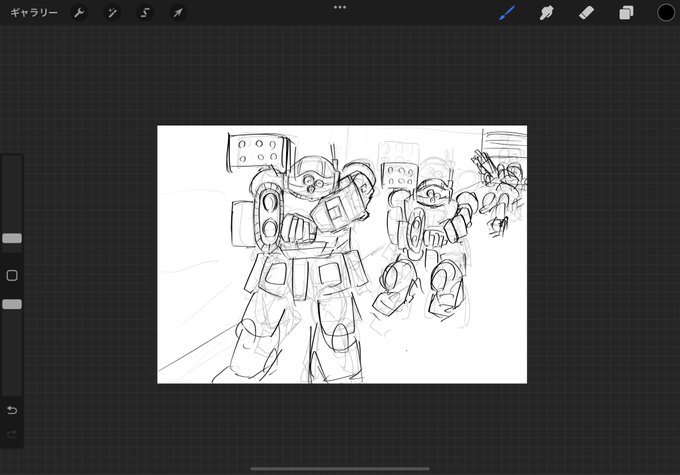This screenshot has width=680, height=475.
Task: Click the brush size slider handle
Action: click(x=12, y=238)
